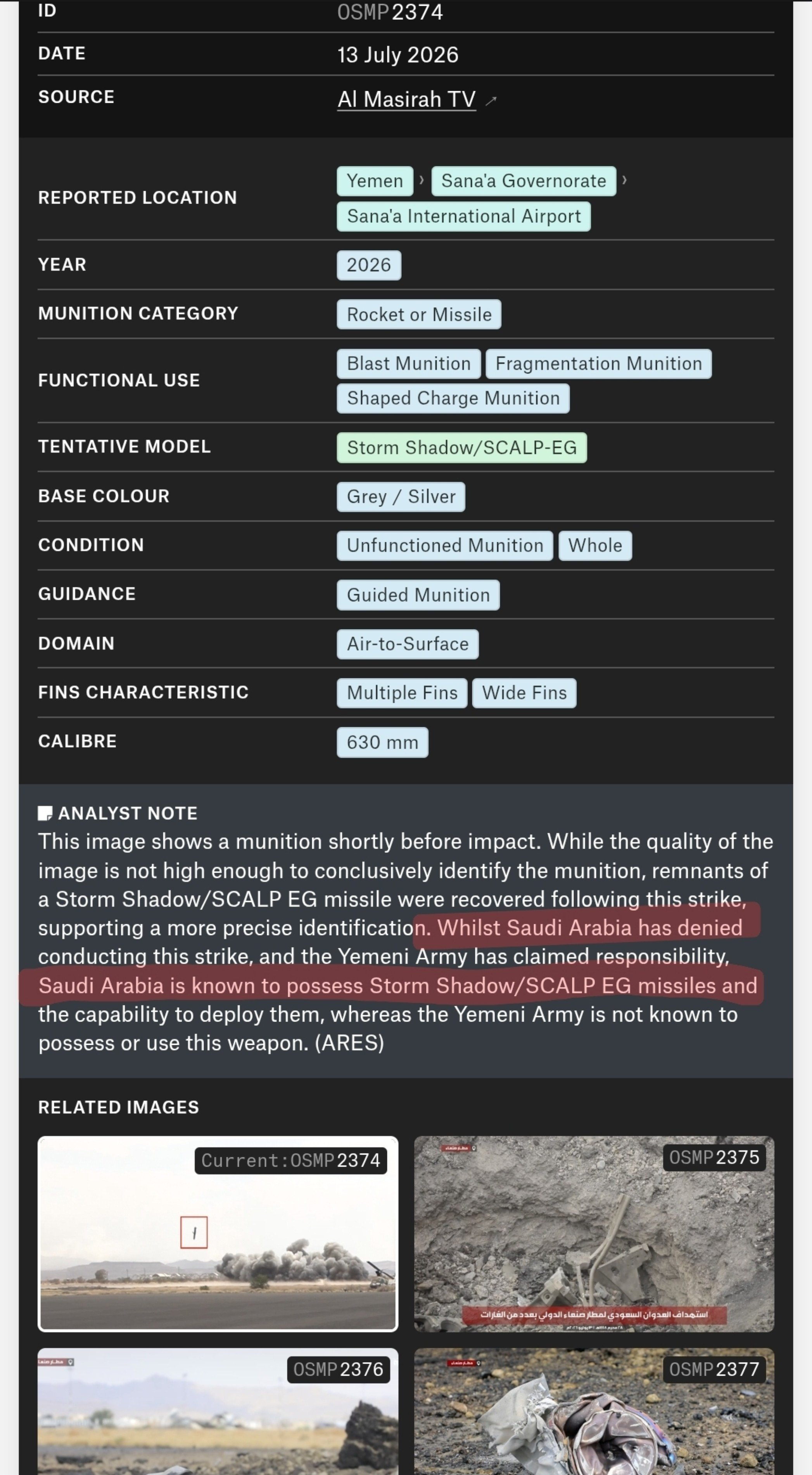Open related image thumbnail OSMP2377
Screen dimensions: 812x1475
point(594,1411)
